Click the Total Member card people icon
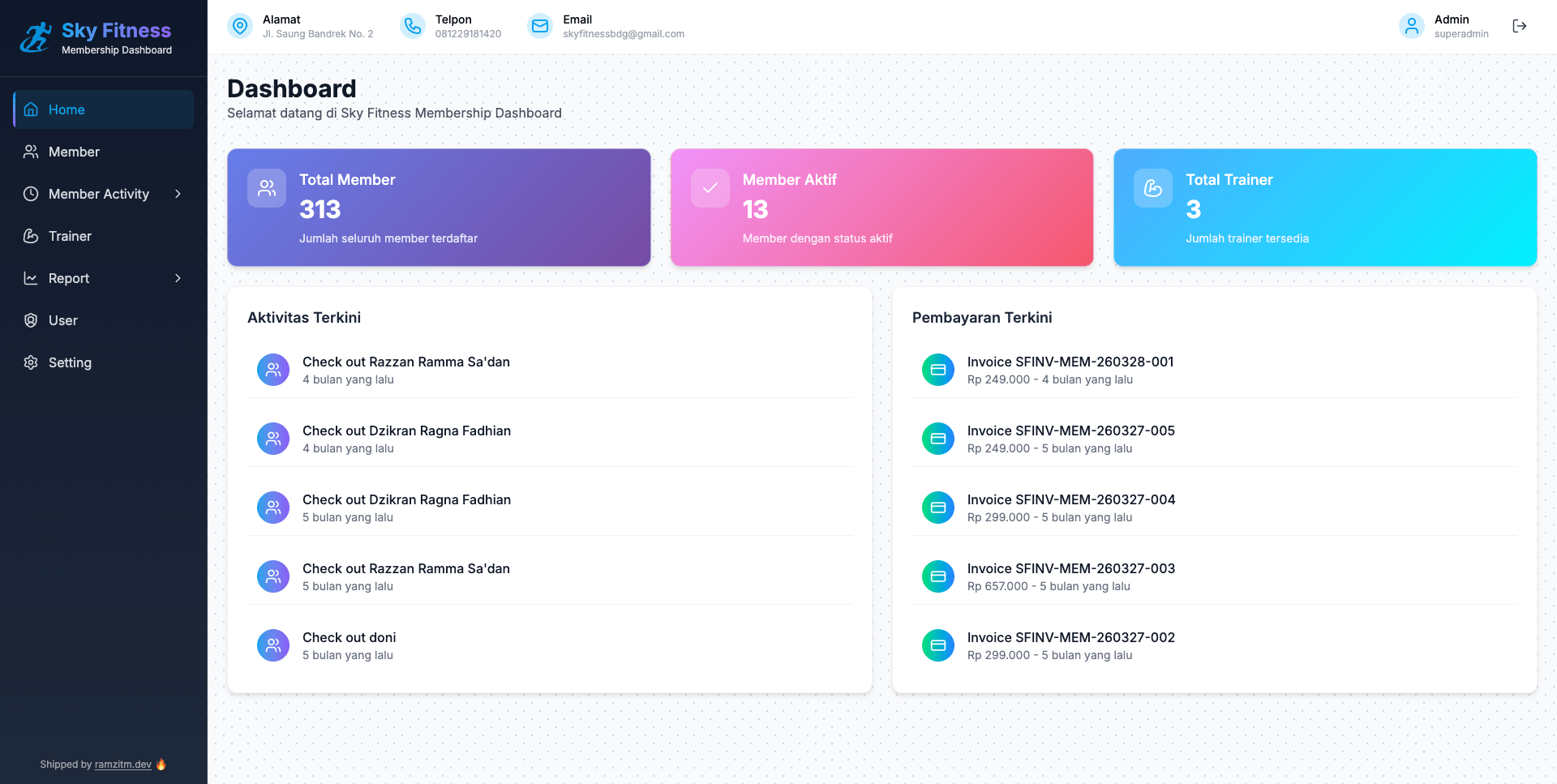This screenshot has width=1557, height=784. [267, 188]
